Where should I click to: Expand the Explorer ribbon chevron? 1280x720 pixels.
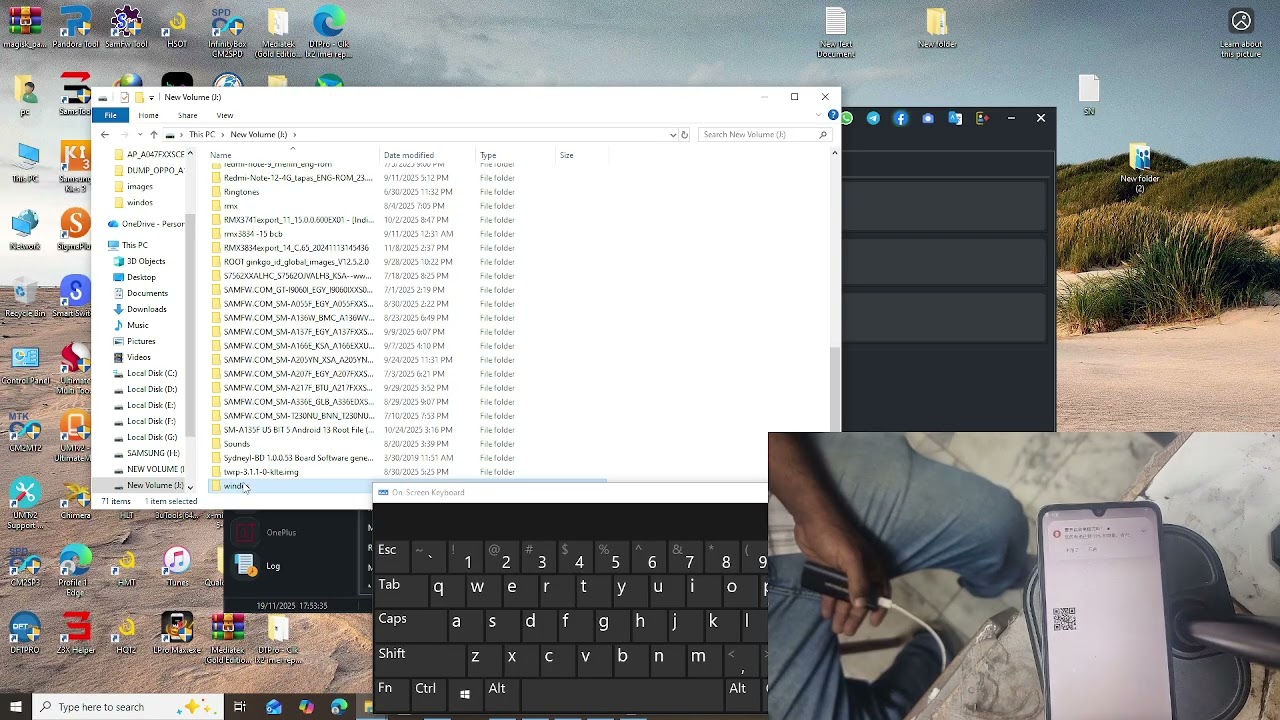point(819,115)
